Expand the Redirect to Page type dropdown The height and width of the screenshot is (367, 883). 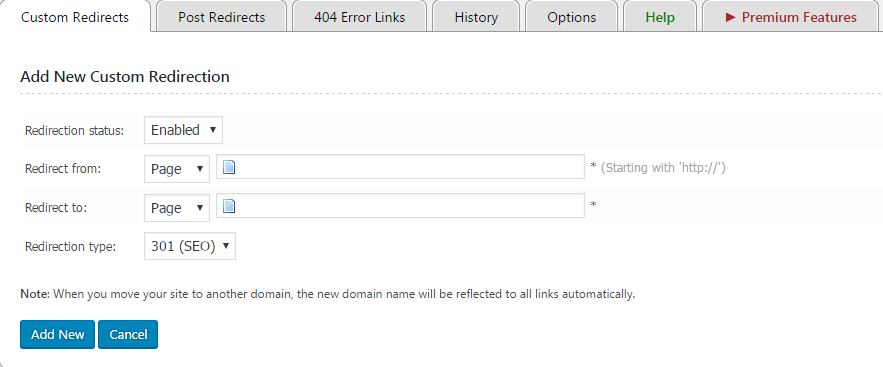[177, 208]
